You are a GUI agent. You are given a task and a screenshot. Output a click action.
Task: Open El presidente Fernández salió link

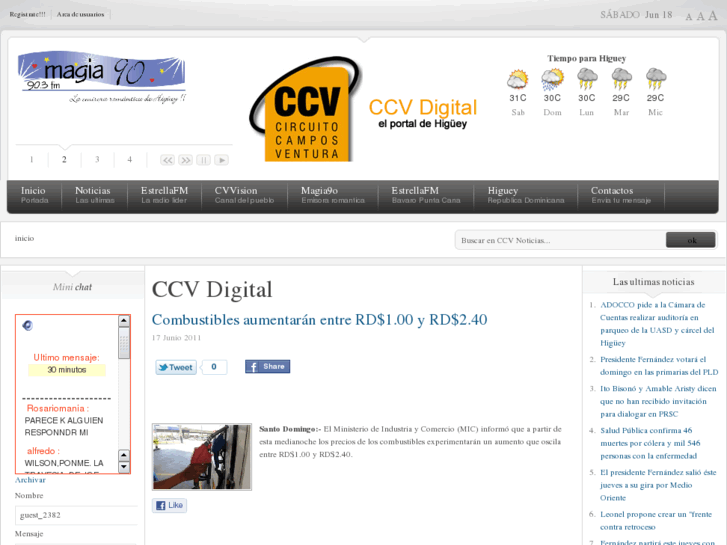[658, 485]
